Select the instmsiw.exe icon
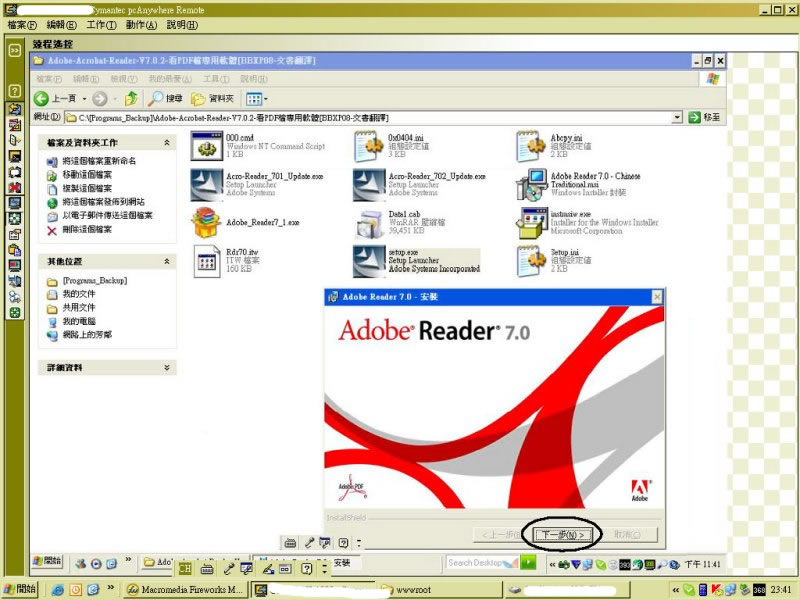The image size is (800, 600). click(531, 222)
